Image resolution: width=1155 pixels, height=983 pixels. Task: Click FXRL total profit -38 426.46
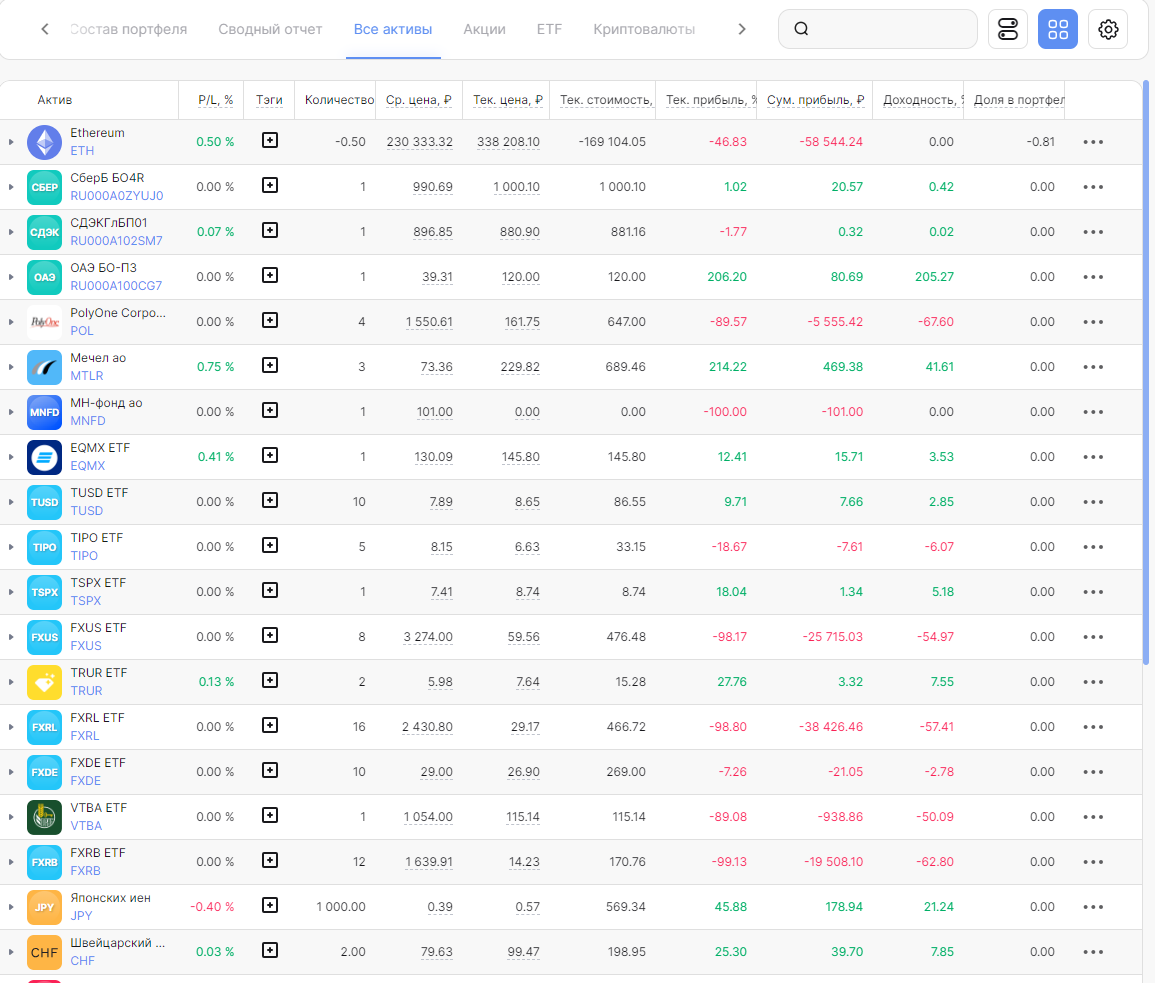(x=831, y=727)
